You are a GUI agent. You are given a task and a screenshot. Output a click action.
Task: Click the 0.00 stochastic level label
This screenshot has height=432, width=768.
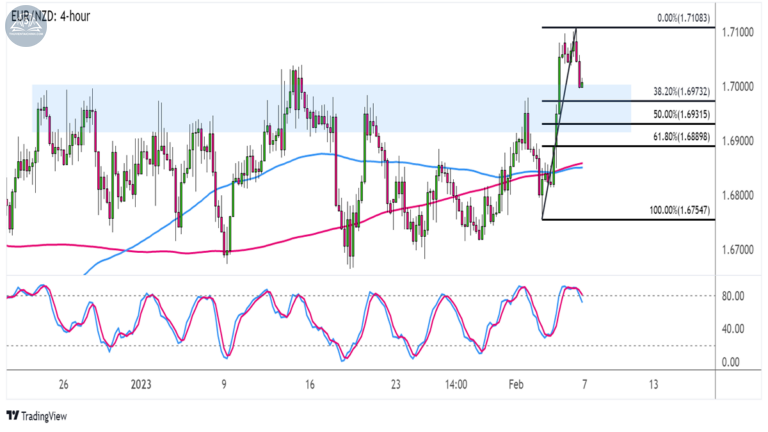(x=731, y=362)
